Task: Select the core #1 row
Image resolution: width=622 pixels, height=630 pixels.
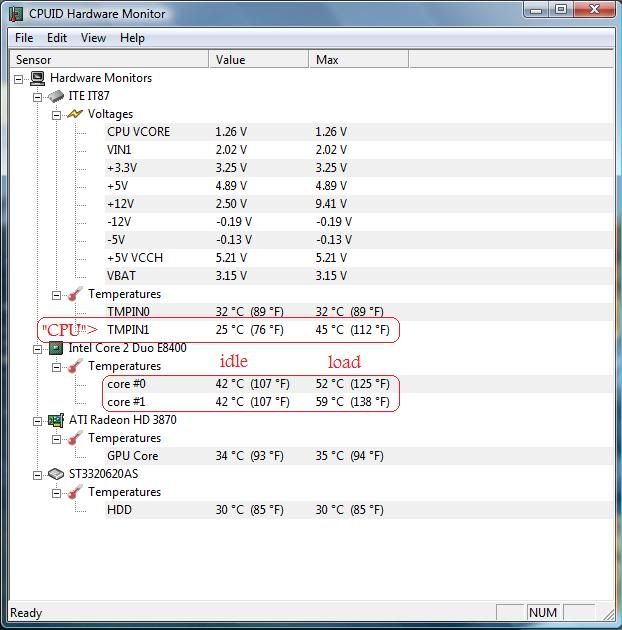Action: tap(359, 402)
